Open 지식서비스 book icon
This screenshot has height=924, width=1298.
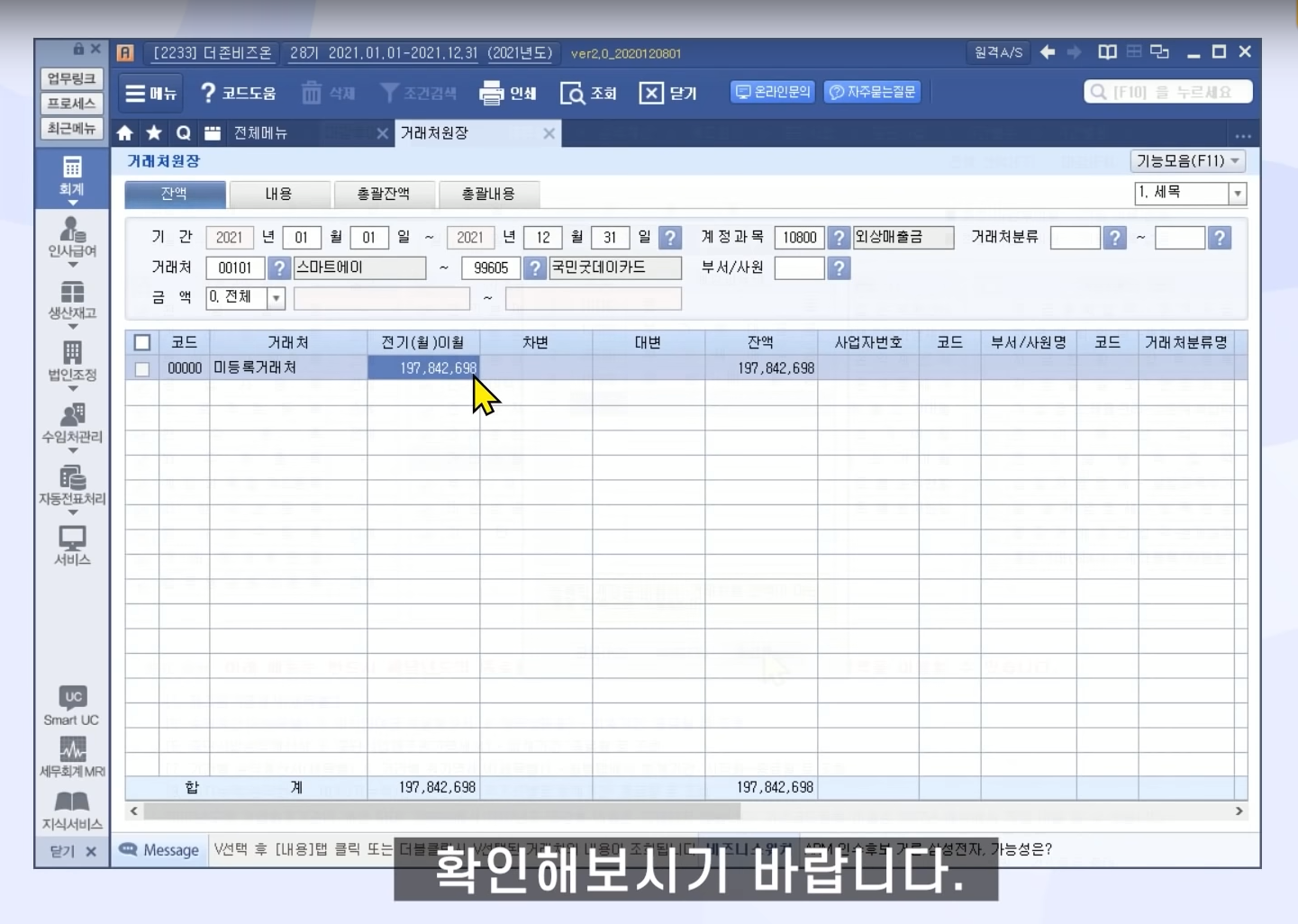72,811
